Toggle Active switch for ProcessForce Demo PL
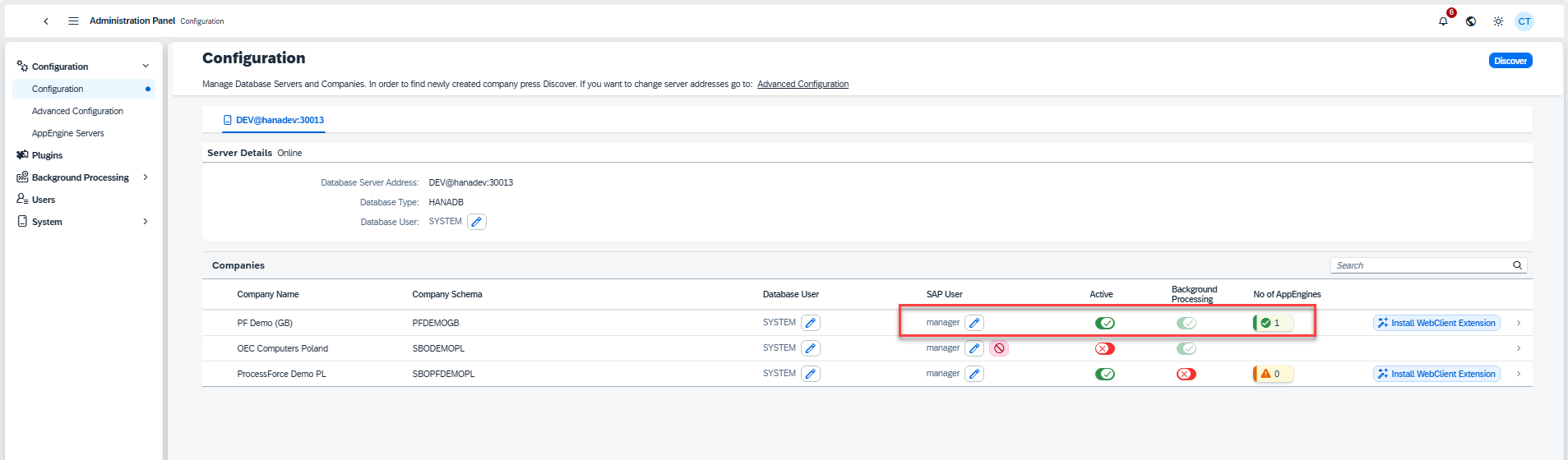This screenshot has height=460, width=1568. click(x=1105, y=374)
